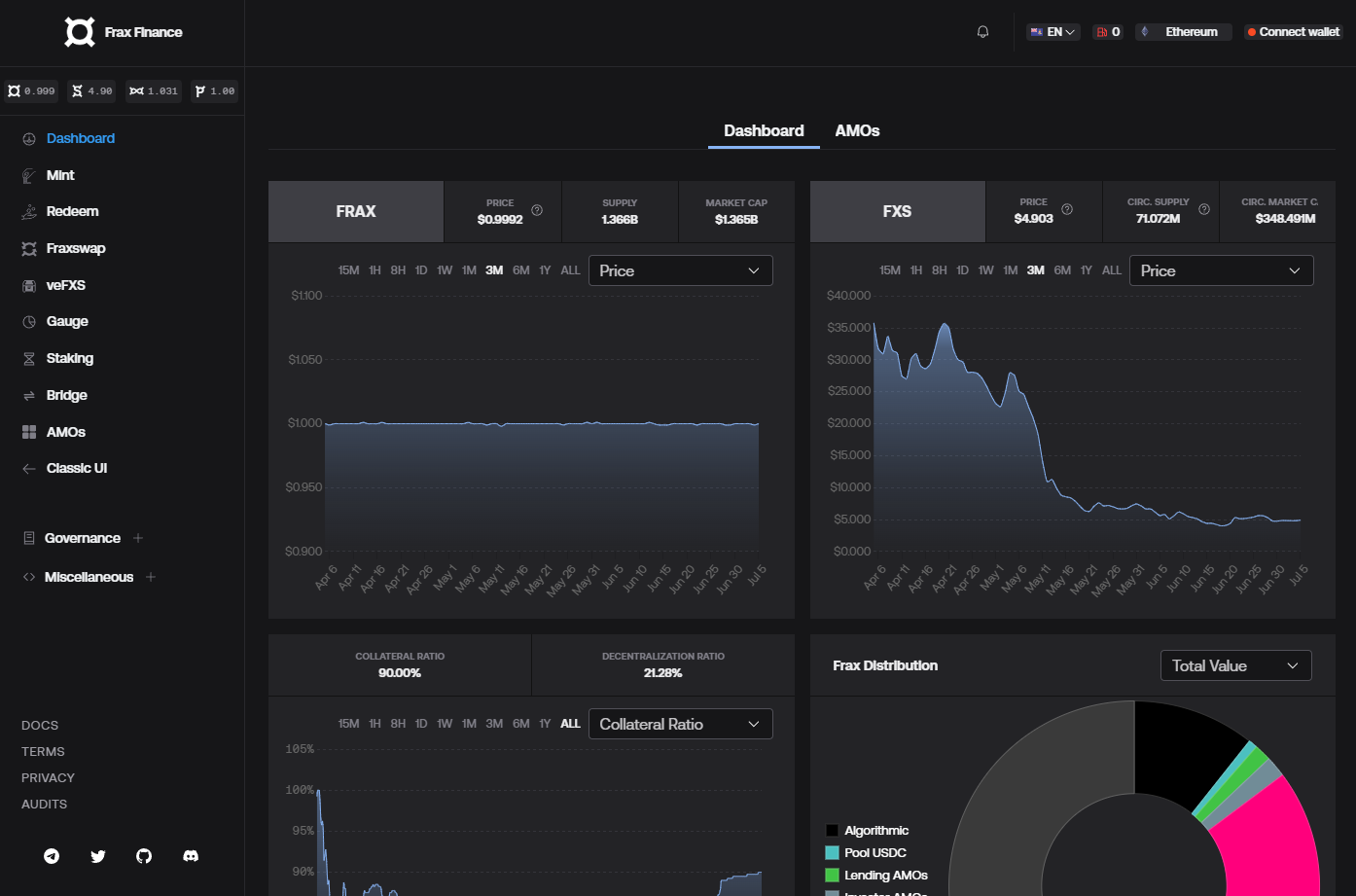Click the FXS 4.90 price ticker chip
Screen dimensions: 1356x896
click(x=92, y=91)
